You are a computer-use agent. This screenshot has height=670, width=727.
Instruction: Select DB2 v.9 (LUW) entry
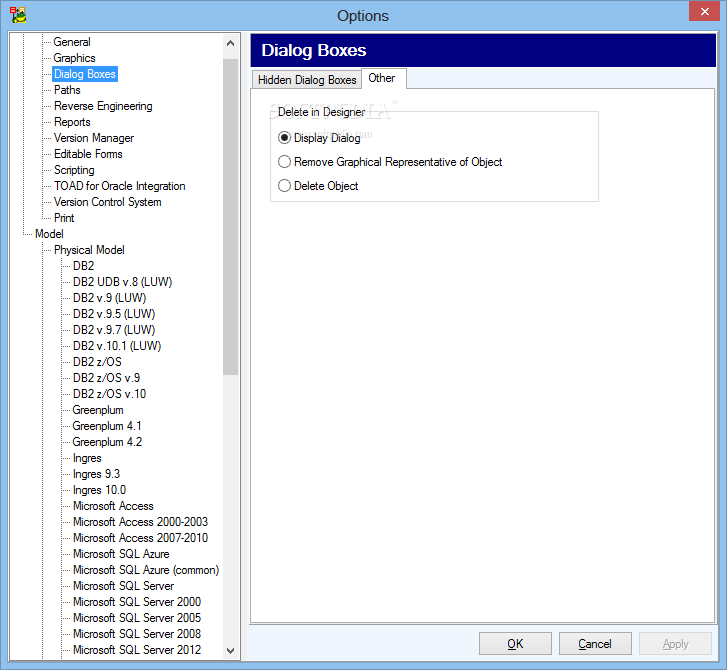pos(109,298)
